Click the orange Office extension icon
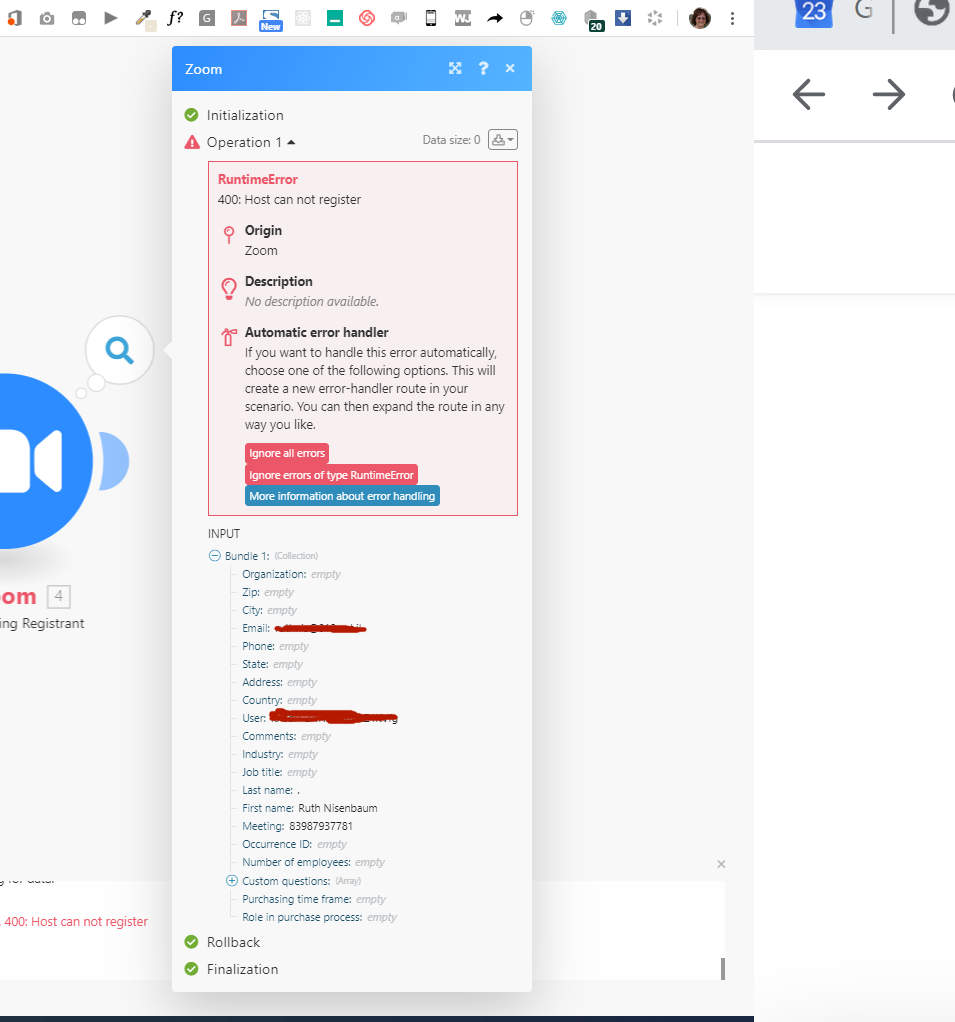The width and height of the screenshot is (955, 1022). (14, 18)
